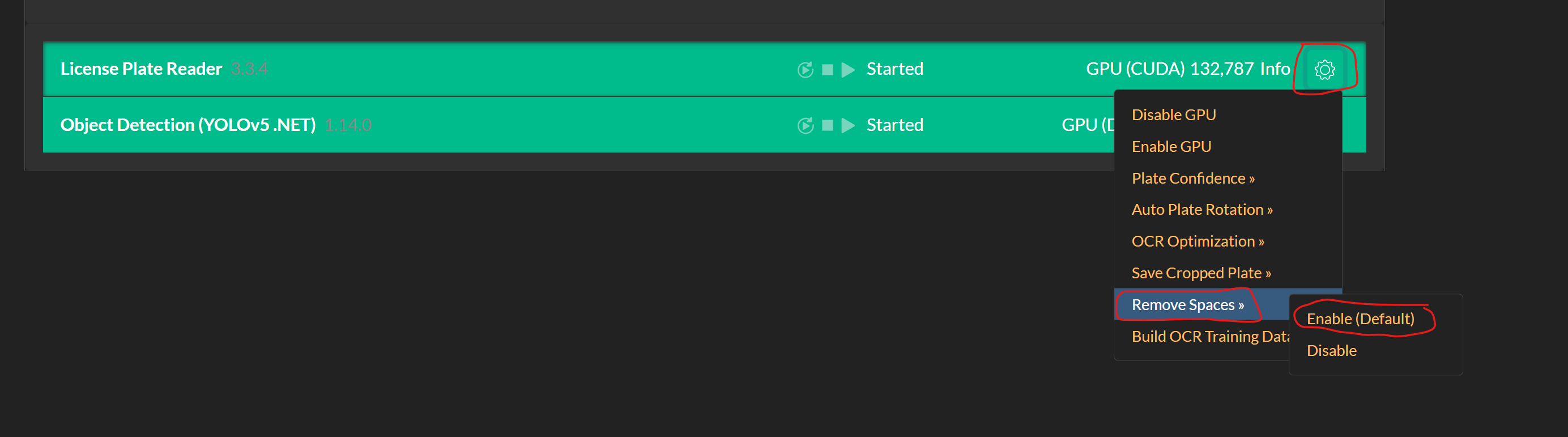The height and width of the screenshot is (437, 1568).
Task: Open the Save Cropped Plate submenu
Action: tap(1200, 273)
